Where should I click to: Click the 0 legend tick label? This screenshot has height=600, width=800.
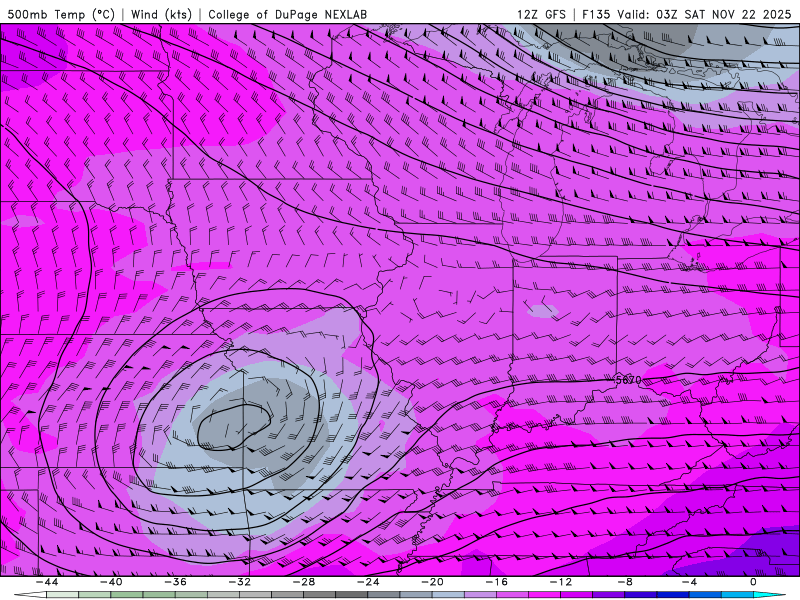tap(754, 582)
